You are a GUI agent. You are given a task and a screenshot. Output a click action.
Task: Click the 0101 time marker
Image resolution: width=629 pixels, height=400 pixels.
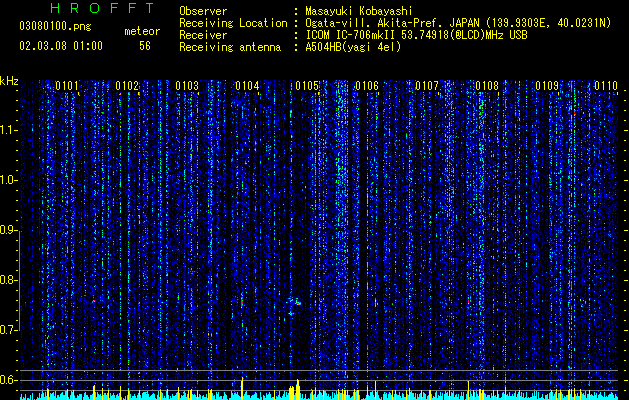point(67,86)
